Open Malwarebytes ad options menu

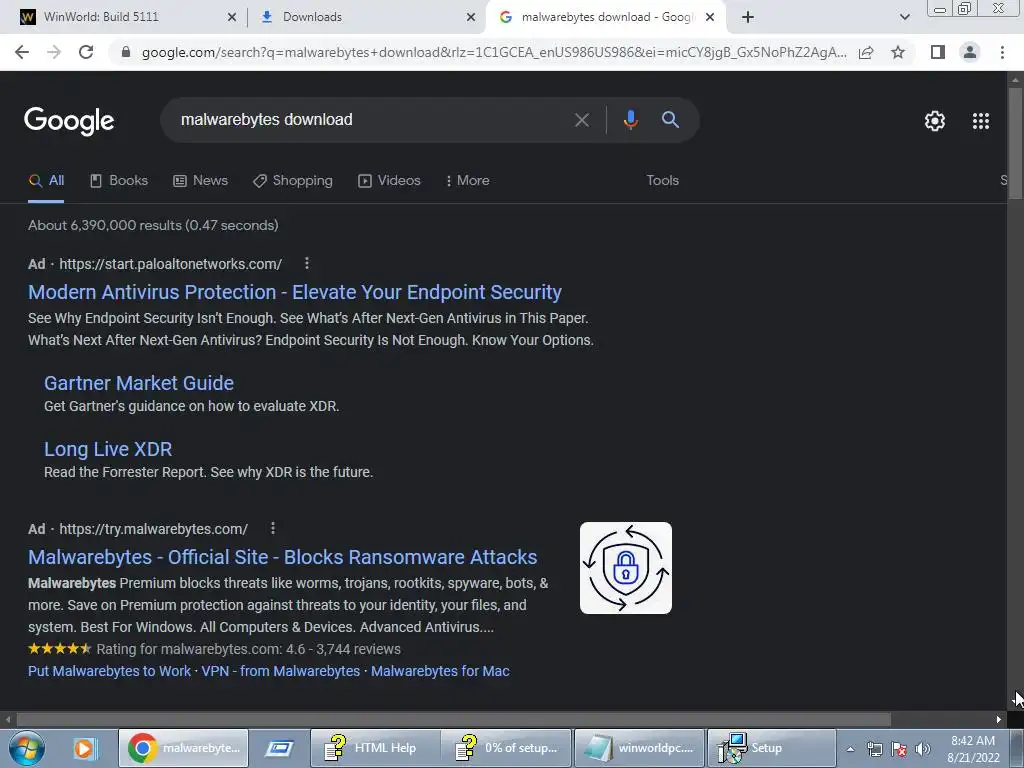click(272, 528)
